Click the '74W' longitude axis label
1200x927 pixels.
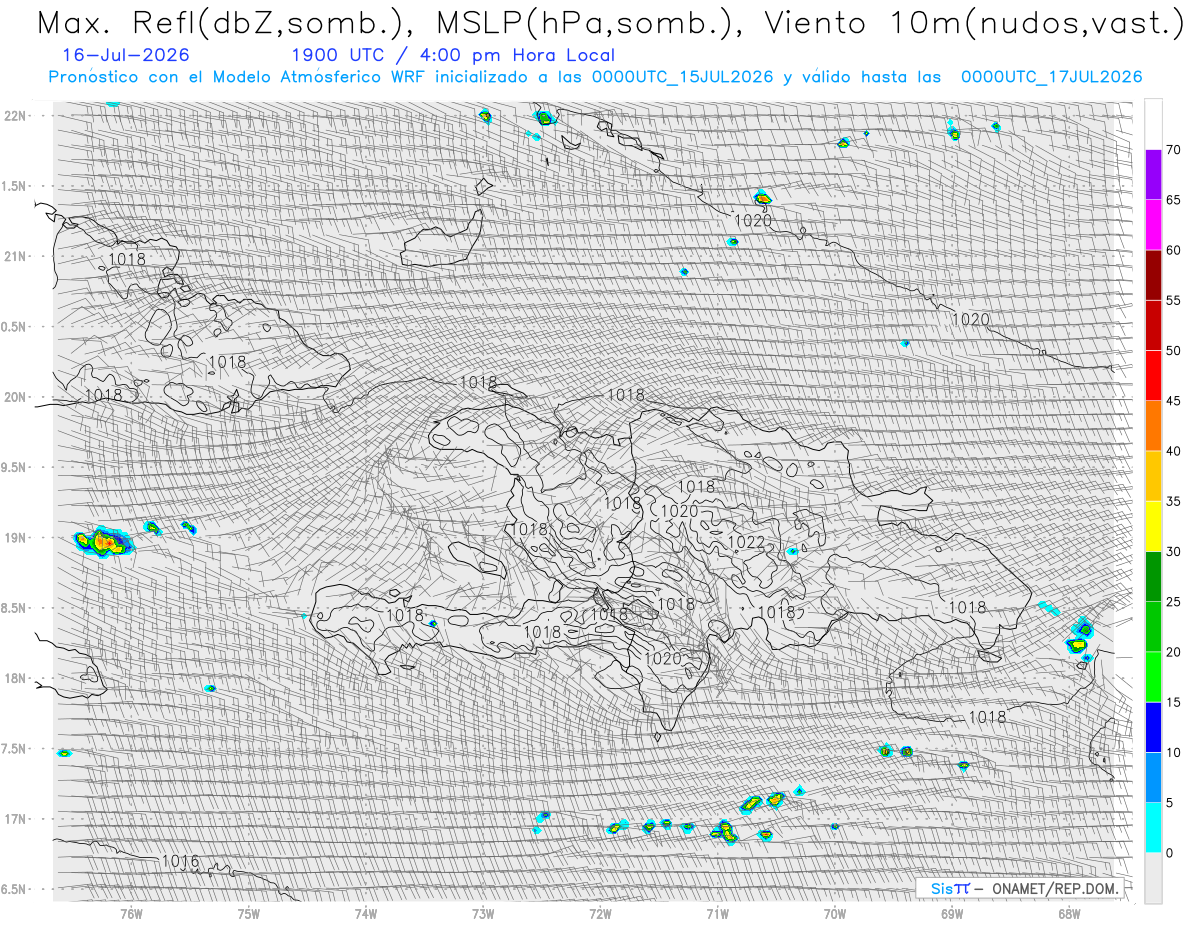[x=366, y=912]
